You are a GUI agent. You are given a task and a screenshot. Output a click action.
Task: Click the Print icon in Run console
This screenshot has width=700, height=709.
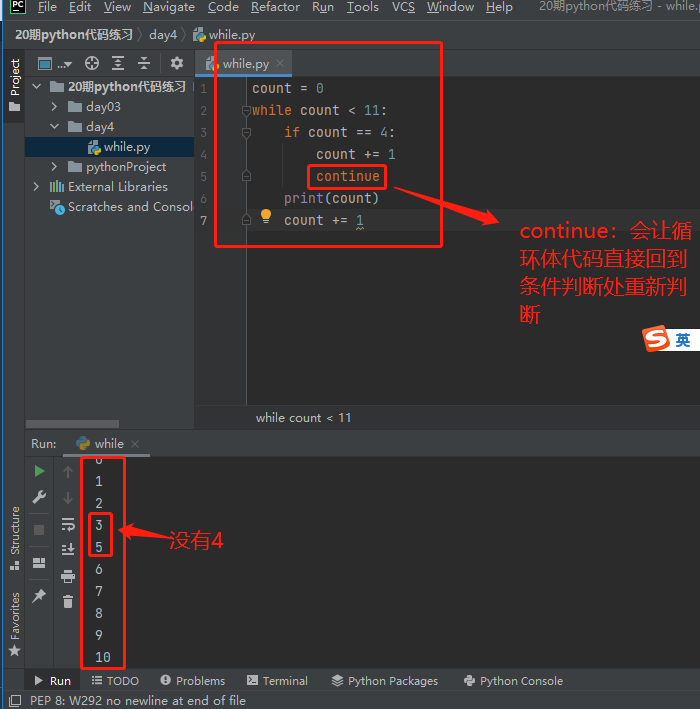coord(68,576)
